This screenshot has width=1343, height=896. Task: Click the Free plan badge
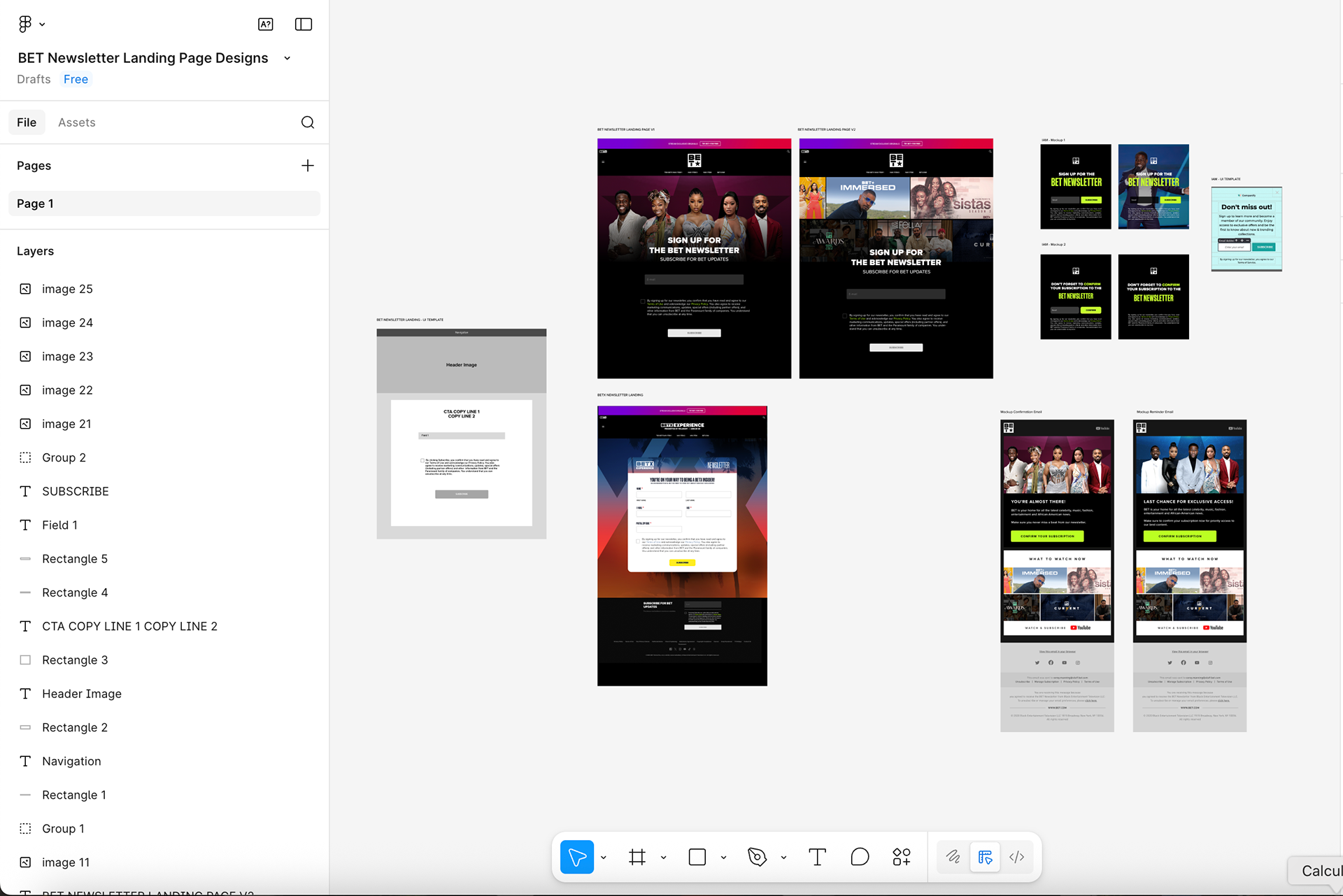[x=76, y=79]
